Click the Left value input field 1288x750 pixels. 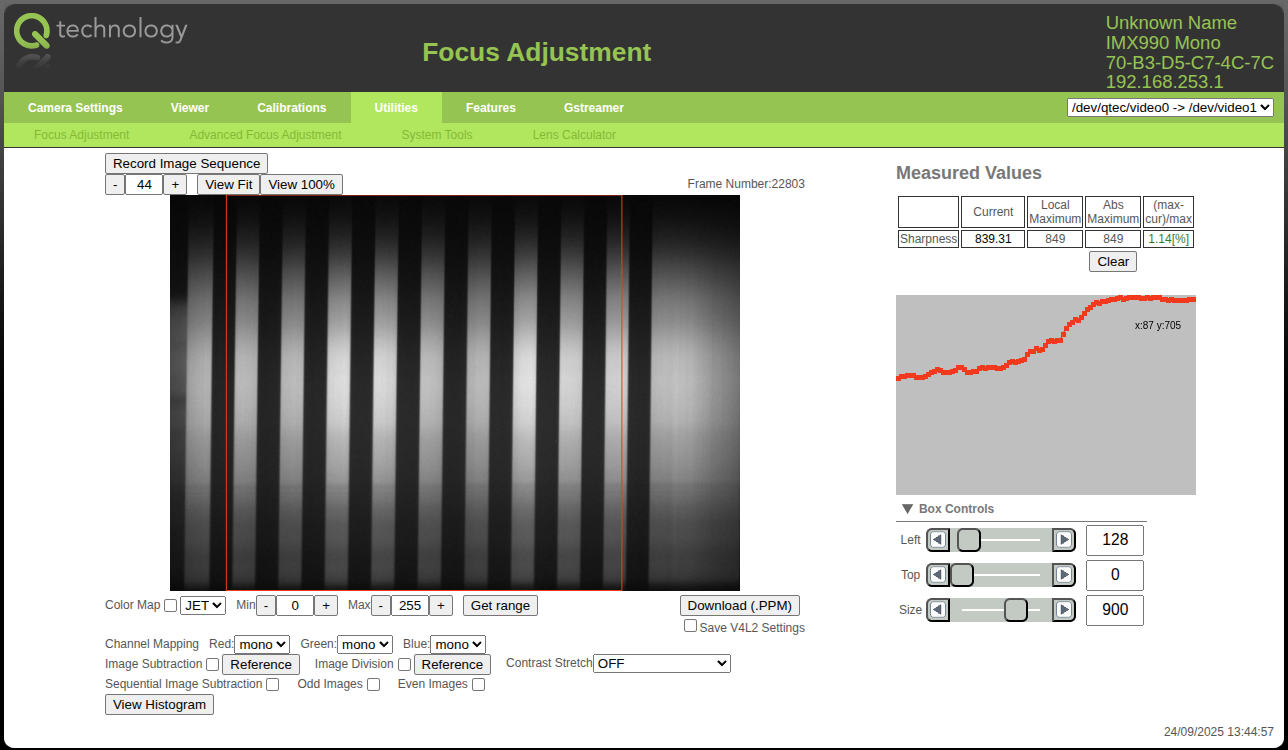tap(1114, 540)
